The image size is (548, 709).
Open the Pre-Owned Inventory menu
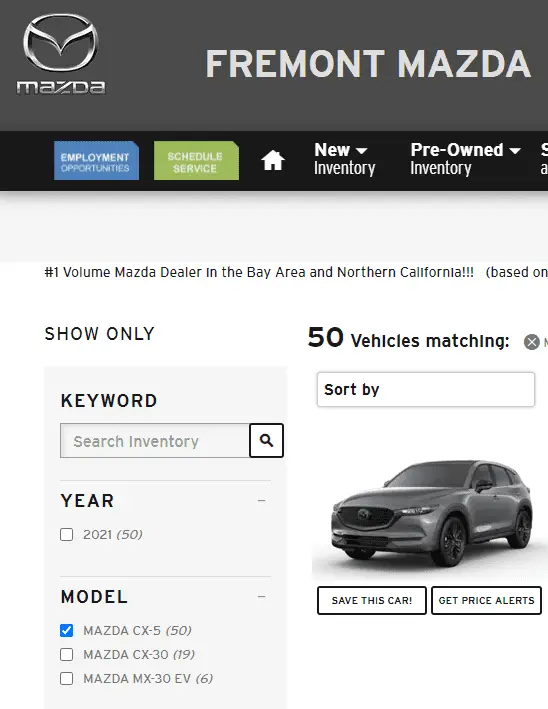click(x=465, y=159)
